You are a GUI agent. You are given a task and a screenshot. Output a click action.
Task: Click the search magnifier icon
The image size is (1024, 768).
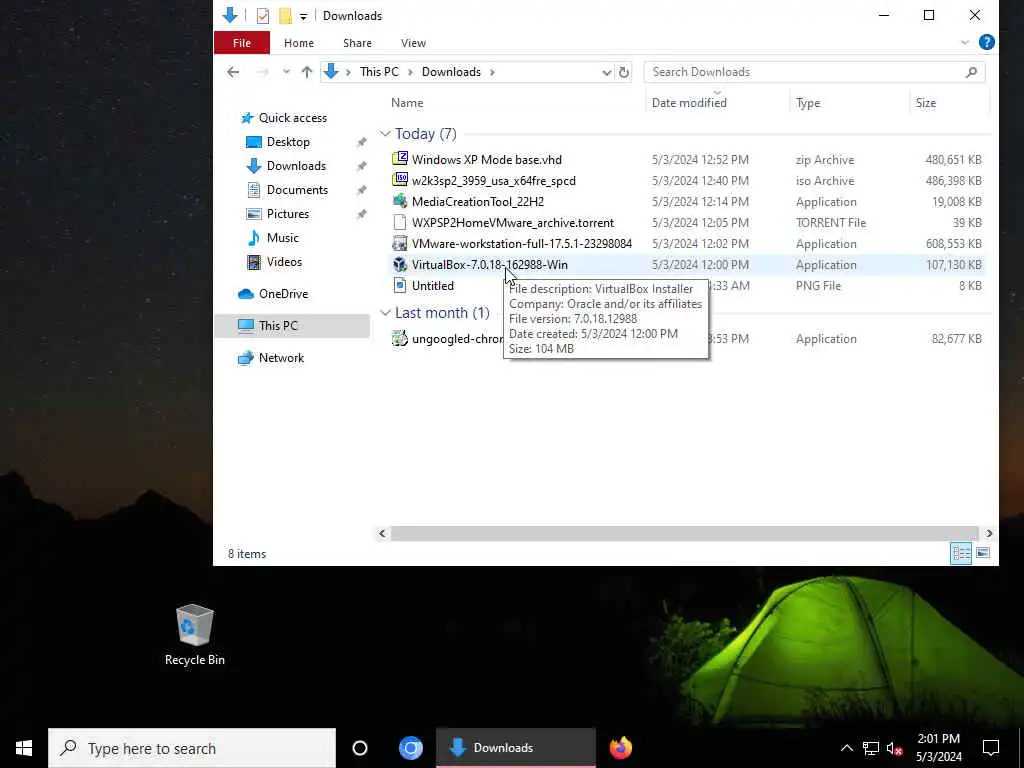click(971, 72)
